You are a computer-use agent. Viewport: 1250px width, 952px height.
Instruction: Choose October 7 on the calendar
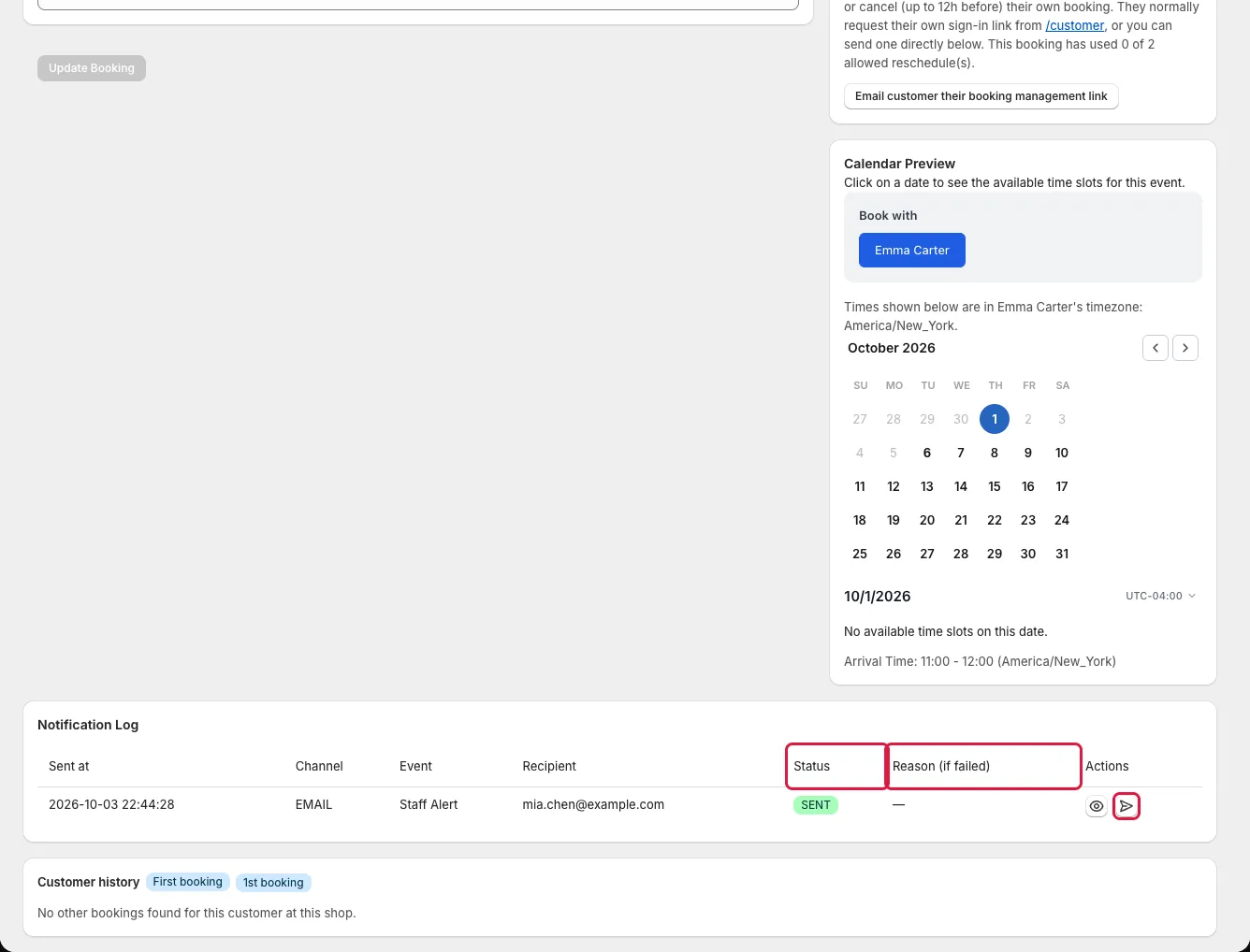coord(961,453)
